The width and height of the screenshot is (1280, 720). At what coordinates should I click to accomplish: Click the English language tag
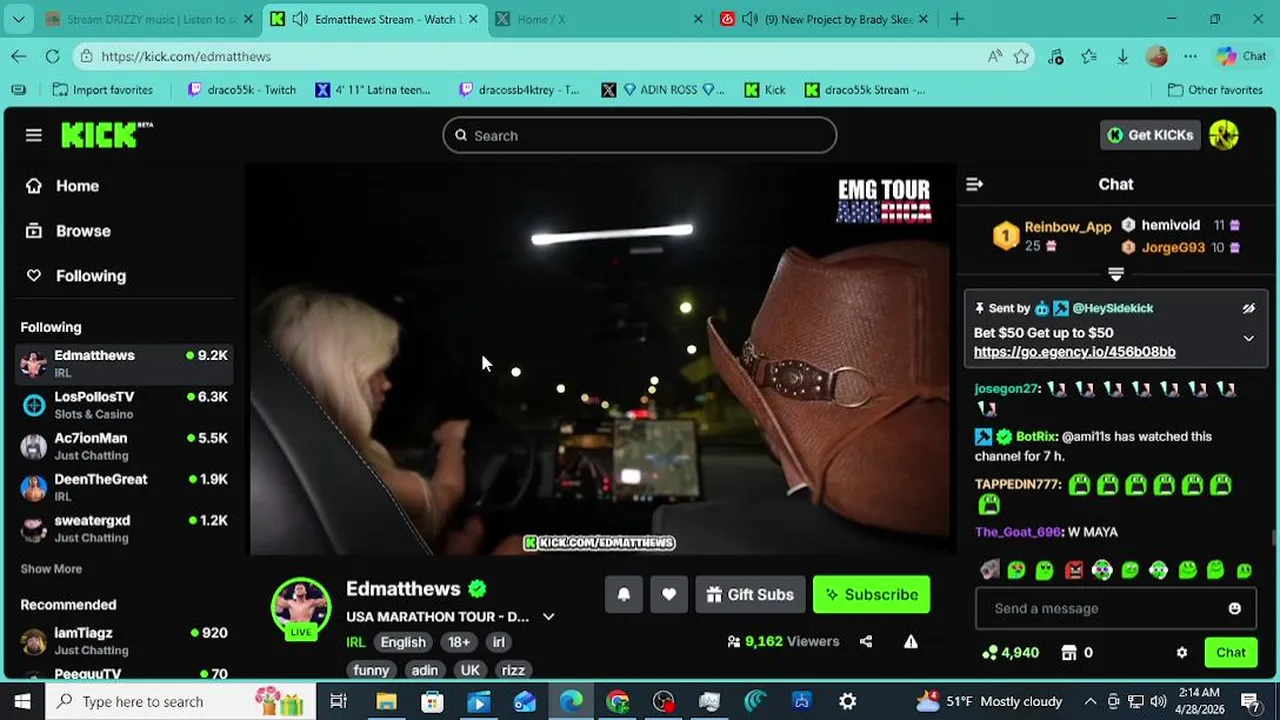[x=403, y=642]
